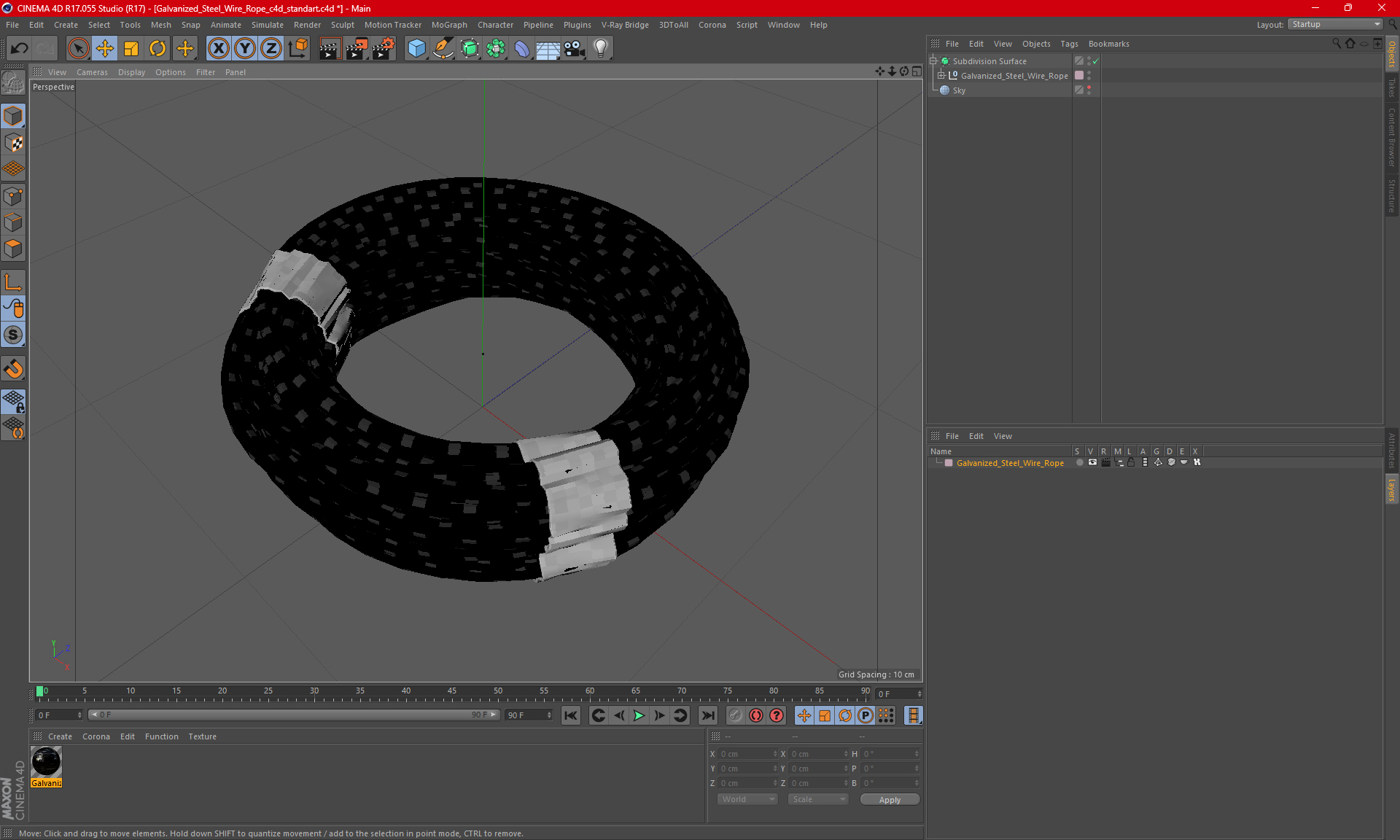Select the Live Selection tool
This screenshot has height=840, width=1400.
(x=78, y=48)
